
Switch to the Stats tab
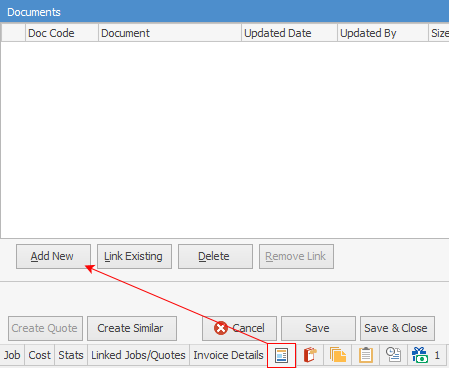(71, 355)
